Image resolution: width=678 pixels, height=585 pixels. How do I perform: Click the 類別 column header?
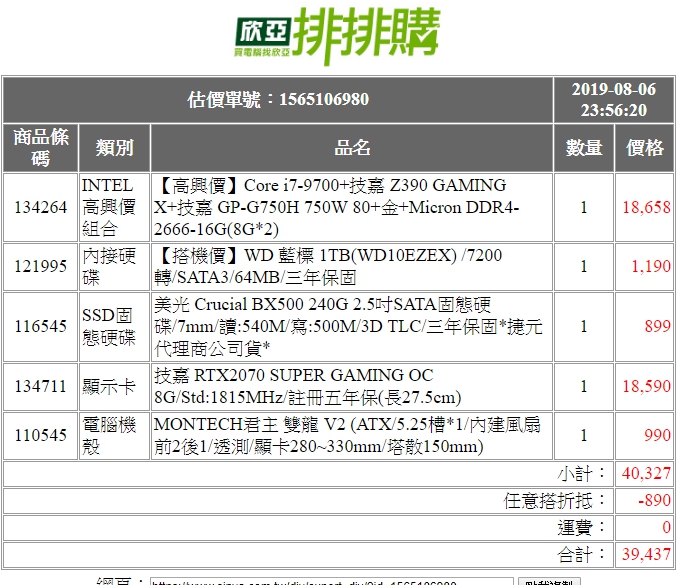tap(114, 148)
